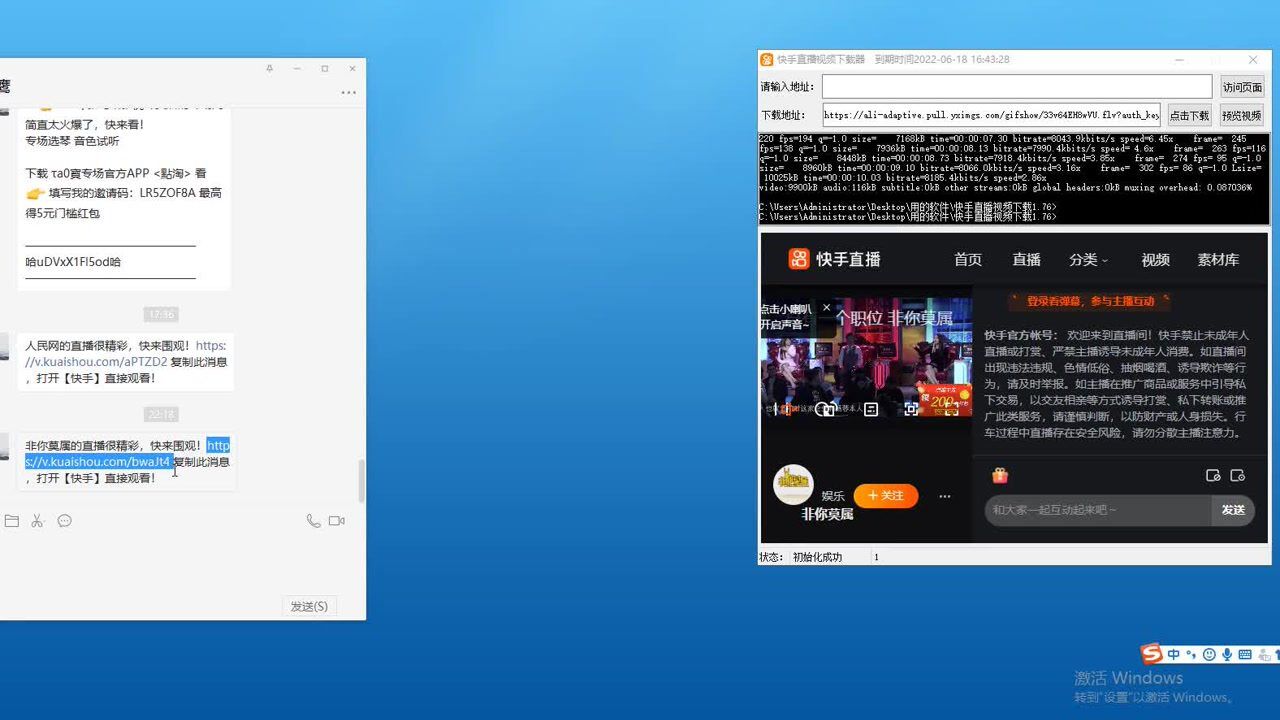
Task: Toggle Chinese/English mode on IME bar
Action: tap(1174, 655)
